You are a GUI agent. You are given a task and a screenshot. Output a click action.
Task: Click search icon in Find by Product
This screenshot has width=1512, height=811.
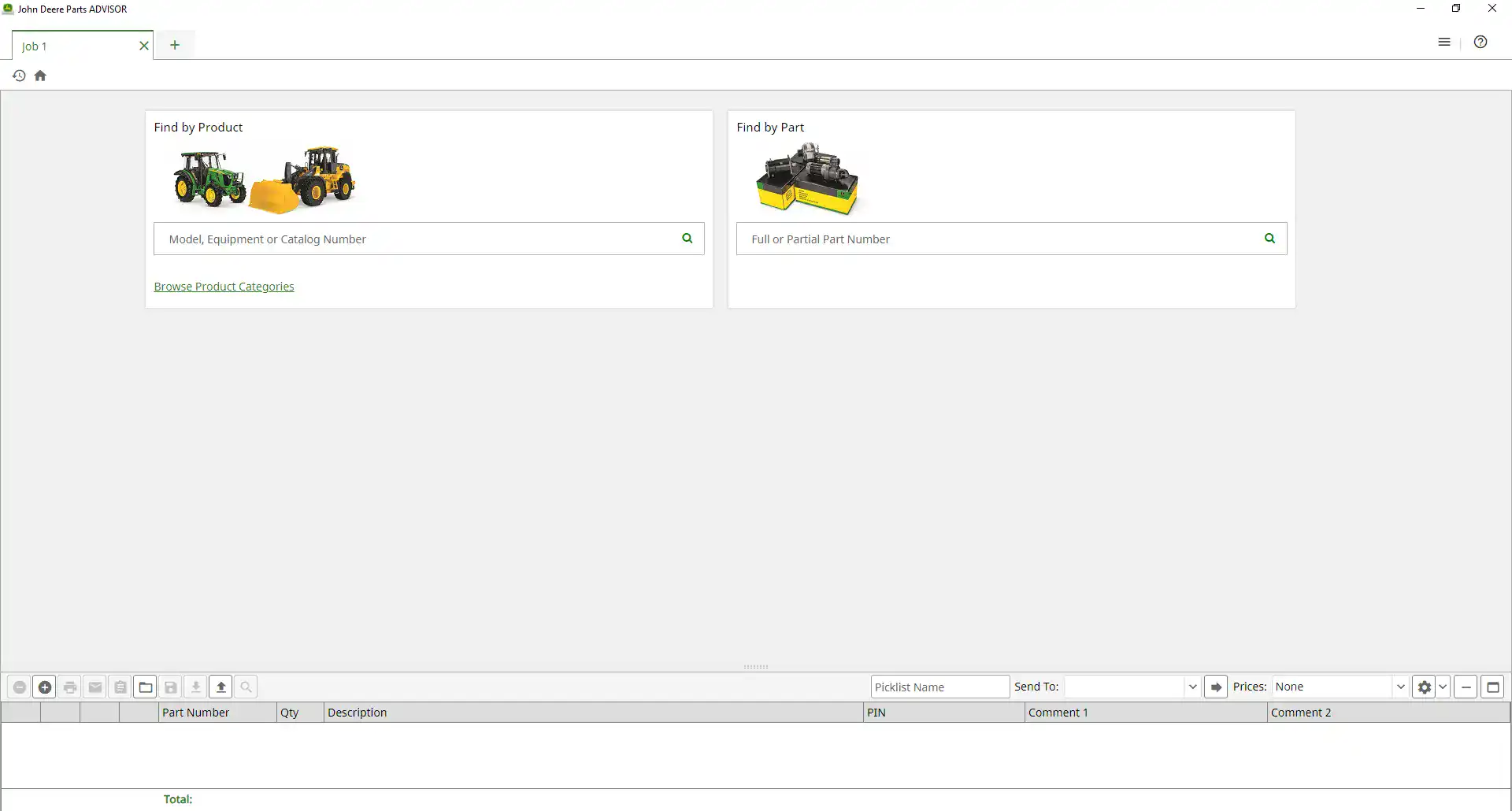coord(687,239)
